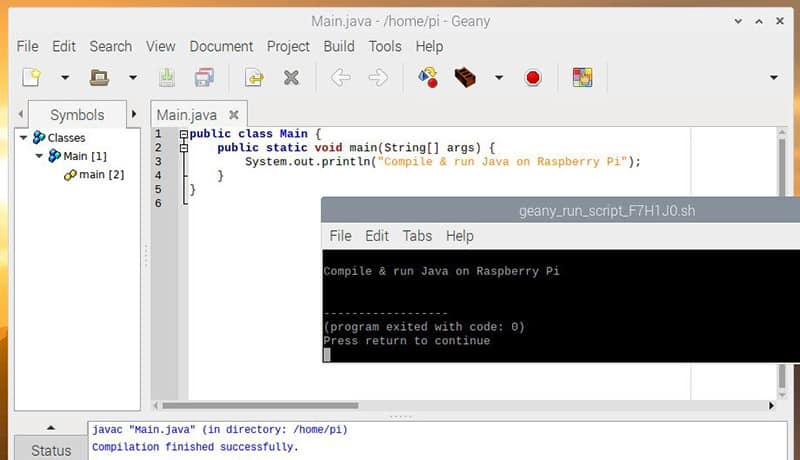The width and height of the screenshot is (800, 460).
Task: Open the dropdown arrow beside the build icon
Action: [x=498, y=77]
